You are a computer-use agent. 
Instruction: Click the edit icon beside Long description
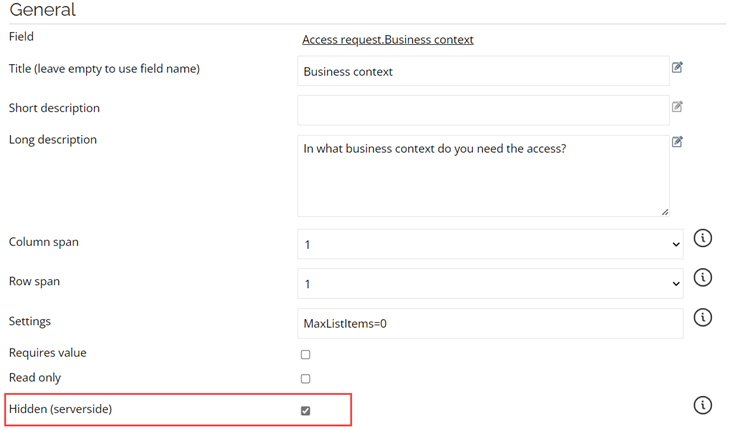point(677,141)
